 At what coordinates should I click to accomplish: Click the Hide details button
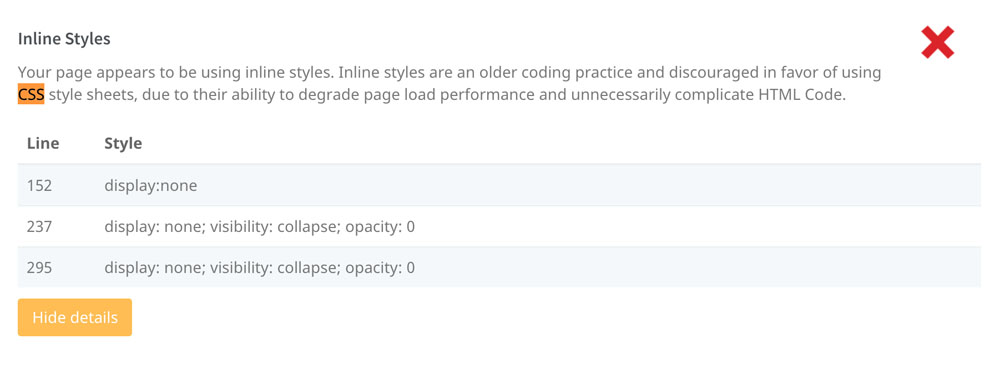coord(75,317)
